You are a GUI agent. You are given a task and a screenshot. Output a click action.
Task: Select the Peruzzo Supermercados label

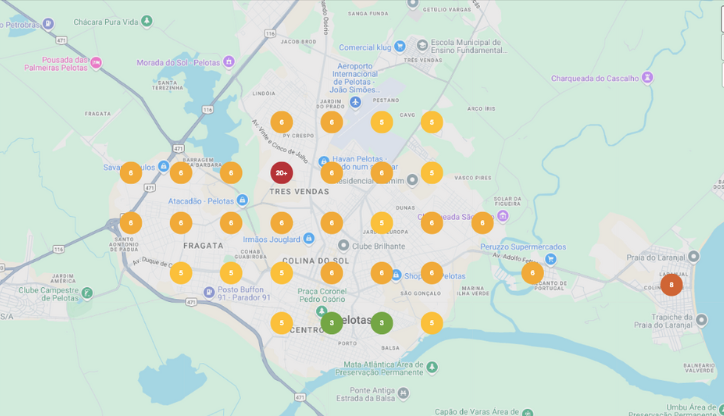pyautogui.click(x=523, y=247)
